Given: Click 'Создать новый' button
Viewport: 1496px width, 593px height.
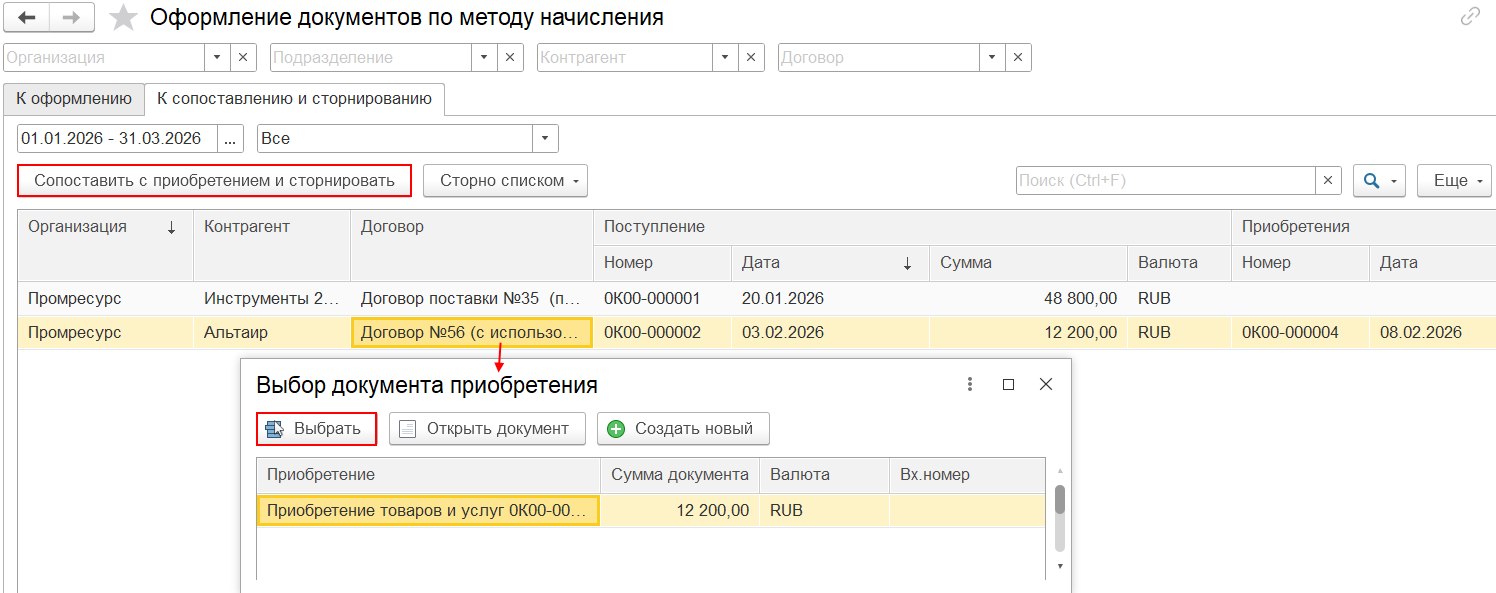Looking at the screenshot, I should click(683, 429).
